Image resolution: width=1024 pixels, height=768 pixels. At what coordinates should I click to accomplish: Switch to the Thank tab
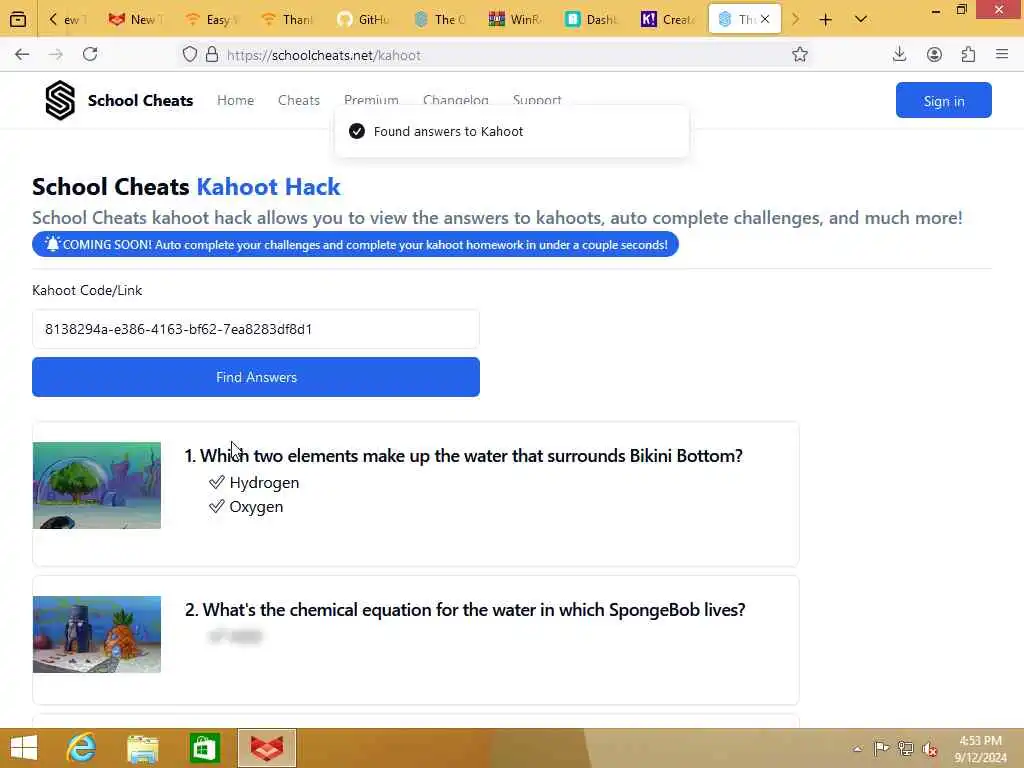[x=288, y=20]
